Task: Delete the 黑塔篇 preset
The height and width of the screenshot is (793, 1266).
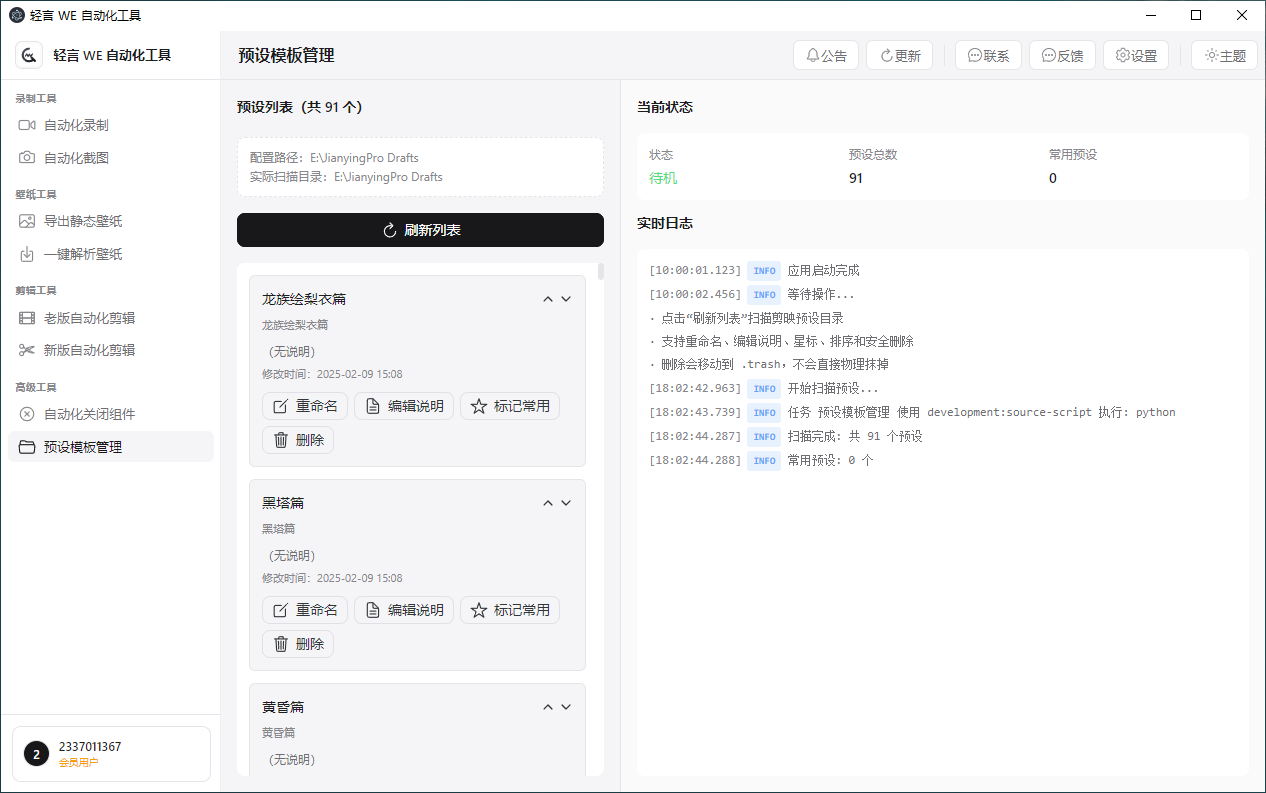Action: coord(297,643)
